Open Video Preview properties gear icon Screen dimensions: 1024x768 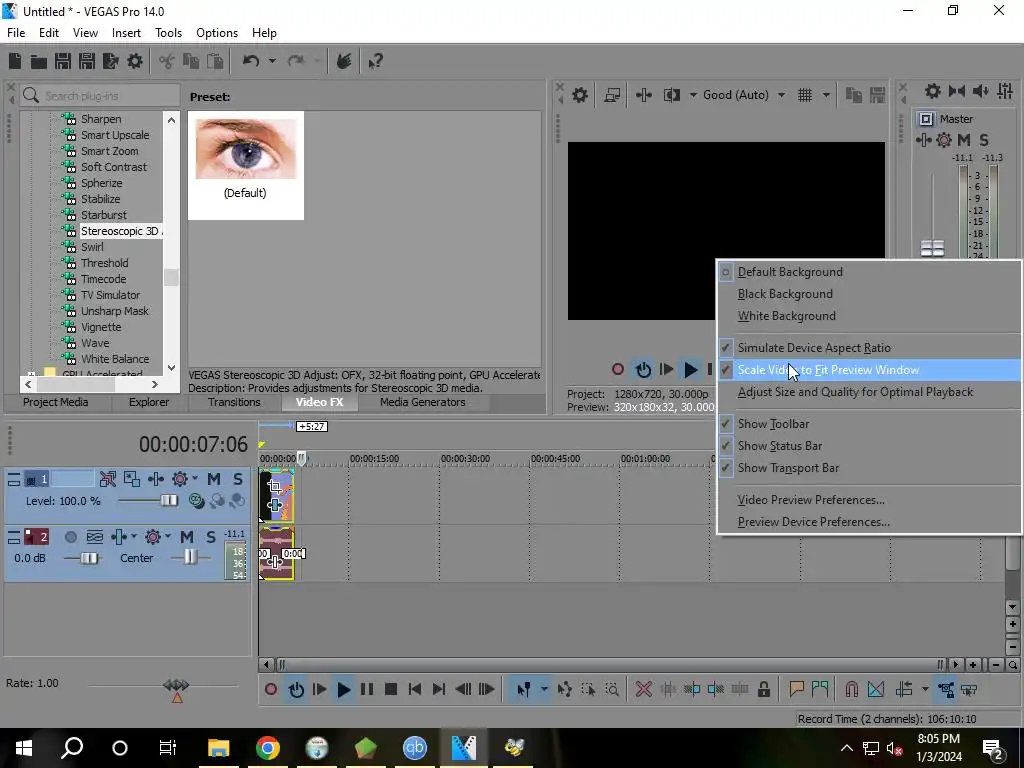580,95
